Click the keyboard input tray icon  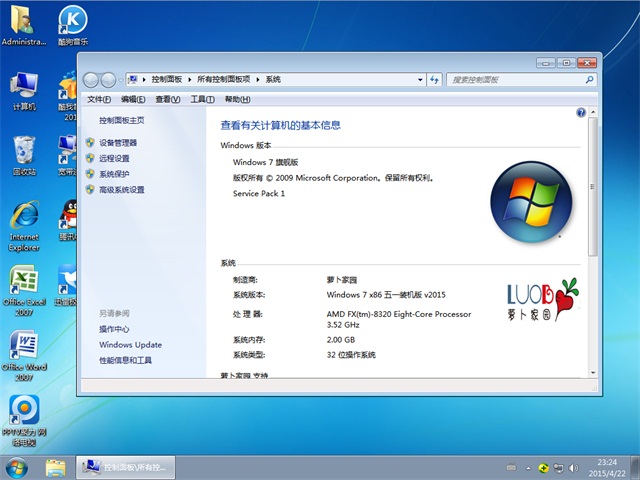click(x=511, y=467)
